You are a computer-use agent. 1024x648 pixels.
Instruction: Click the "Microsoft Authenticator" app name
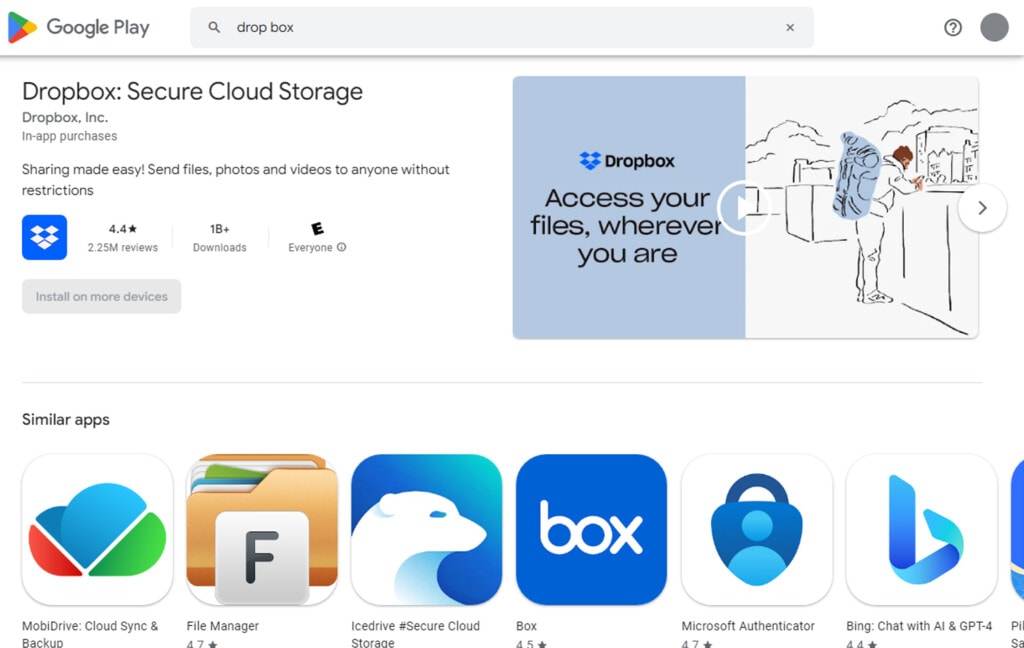pyautogui.click(x=748, y=626)
